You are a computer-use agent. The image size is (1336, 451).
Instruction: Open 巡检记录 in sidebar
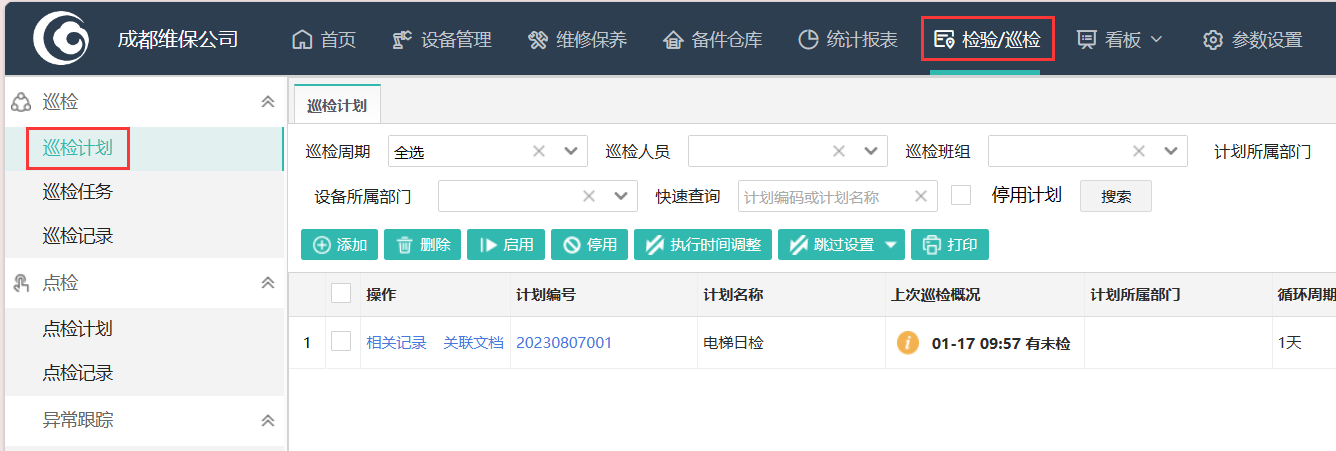click(x=77, y=236)
